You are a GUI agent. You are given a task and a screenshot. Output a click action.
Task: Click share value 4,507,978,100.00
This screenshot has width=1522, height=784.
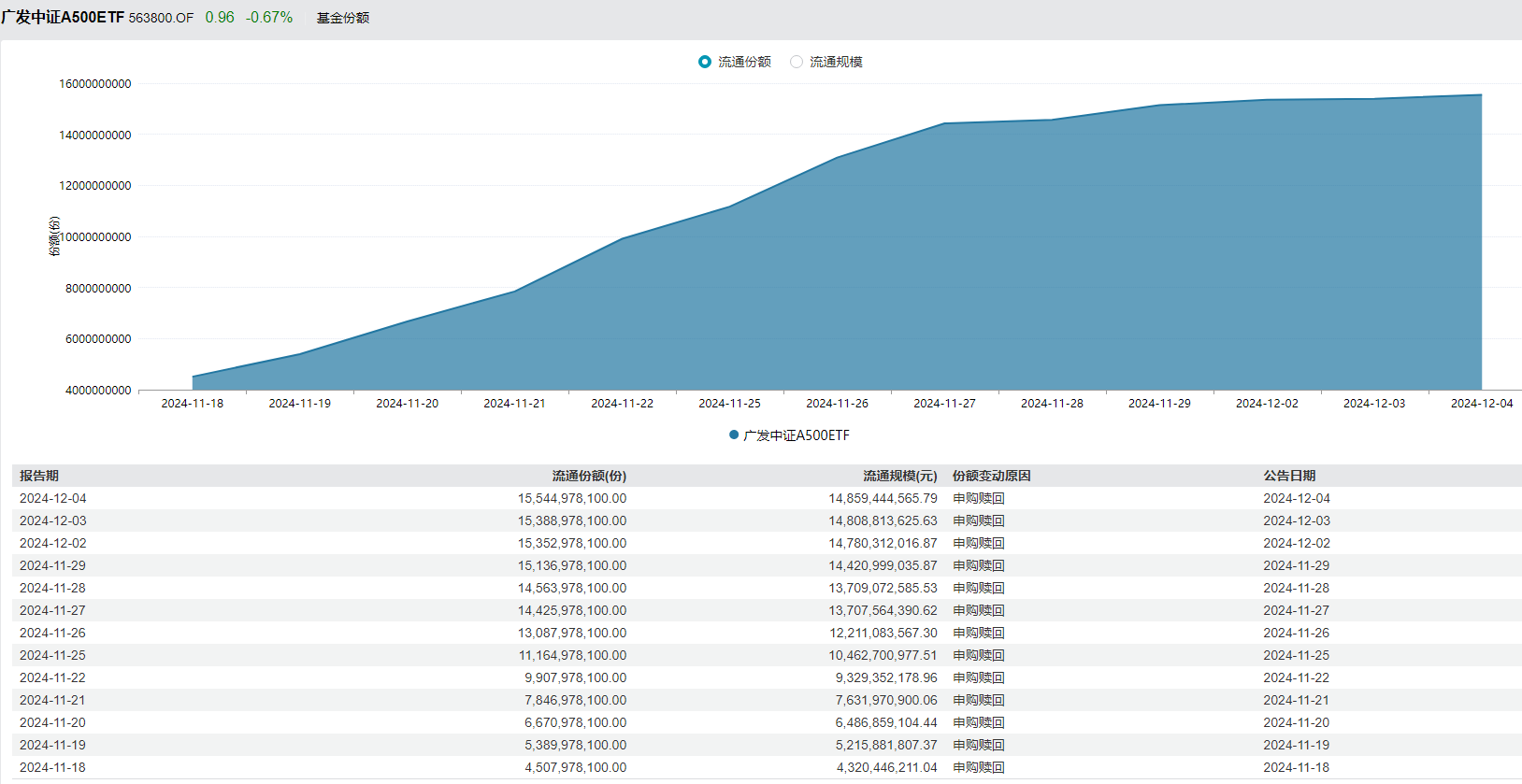tap(576, 767)
